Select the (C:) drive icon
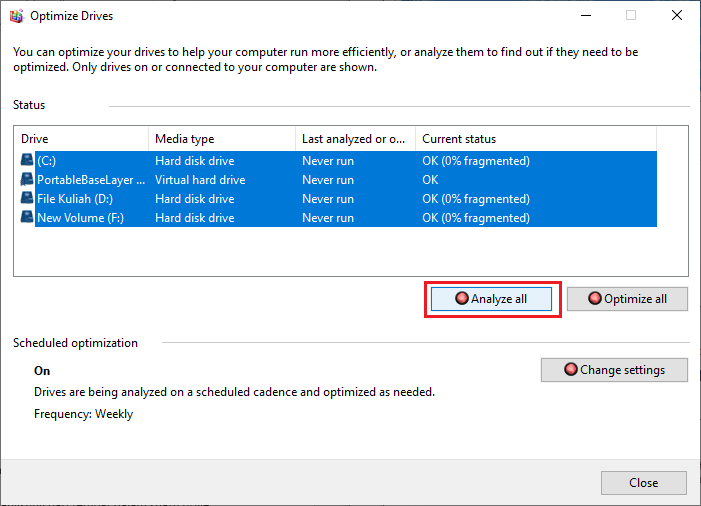The image size is (701, 506). (26, 161)
